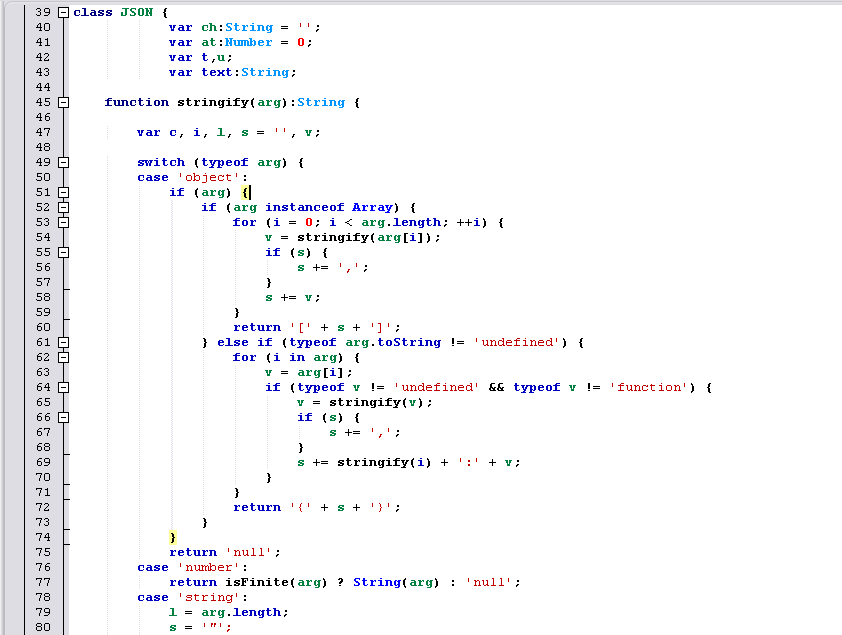Image resolution: width=842 pixels, height=635 pixels.
Task: Click 'v = arg[i];' on line 63
Action: tap(309, 373)
